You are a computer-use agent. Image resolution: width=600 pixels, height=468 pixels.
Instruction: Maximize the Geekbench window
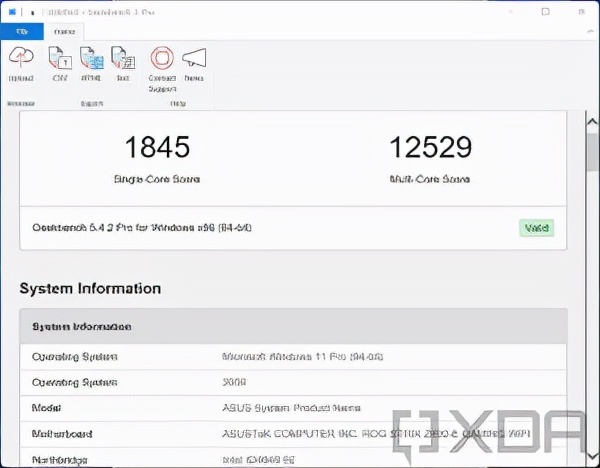[x=546, y=12]
